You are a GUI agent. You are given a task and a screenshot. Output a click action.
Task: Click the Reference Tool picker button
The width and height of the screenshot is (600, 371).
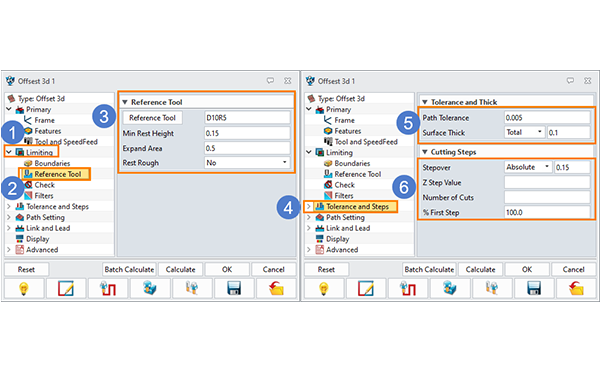click(x=152, y=118)
